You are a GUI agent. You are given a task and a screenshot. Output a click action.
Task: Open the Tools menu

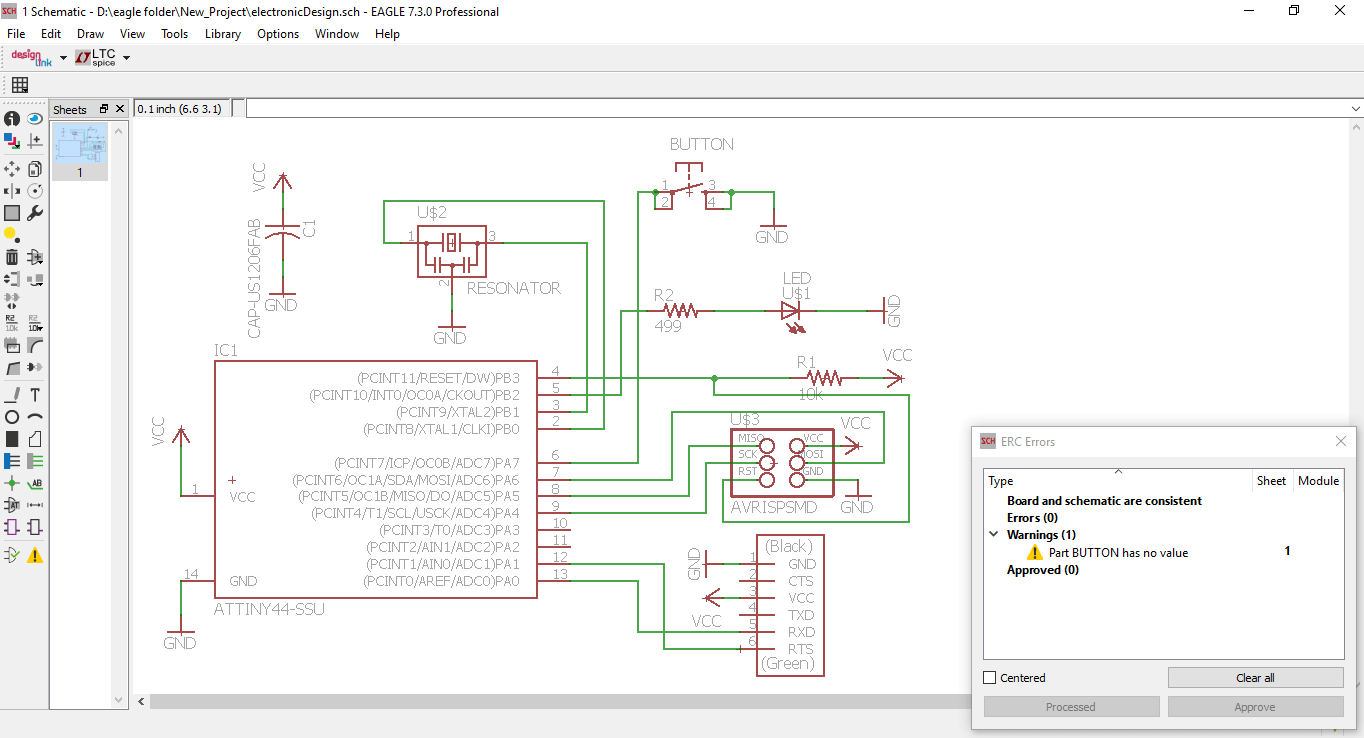pos(175,34)
